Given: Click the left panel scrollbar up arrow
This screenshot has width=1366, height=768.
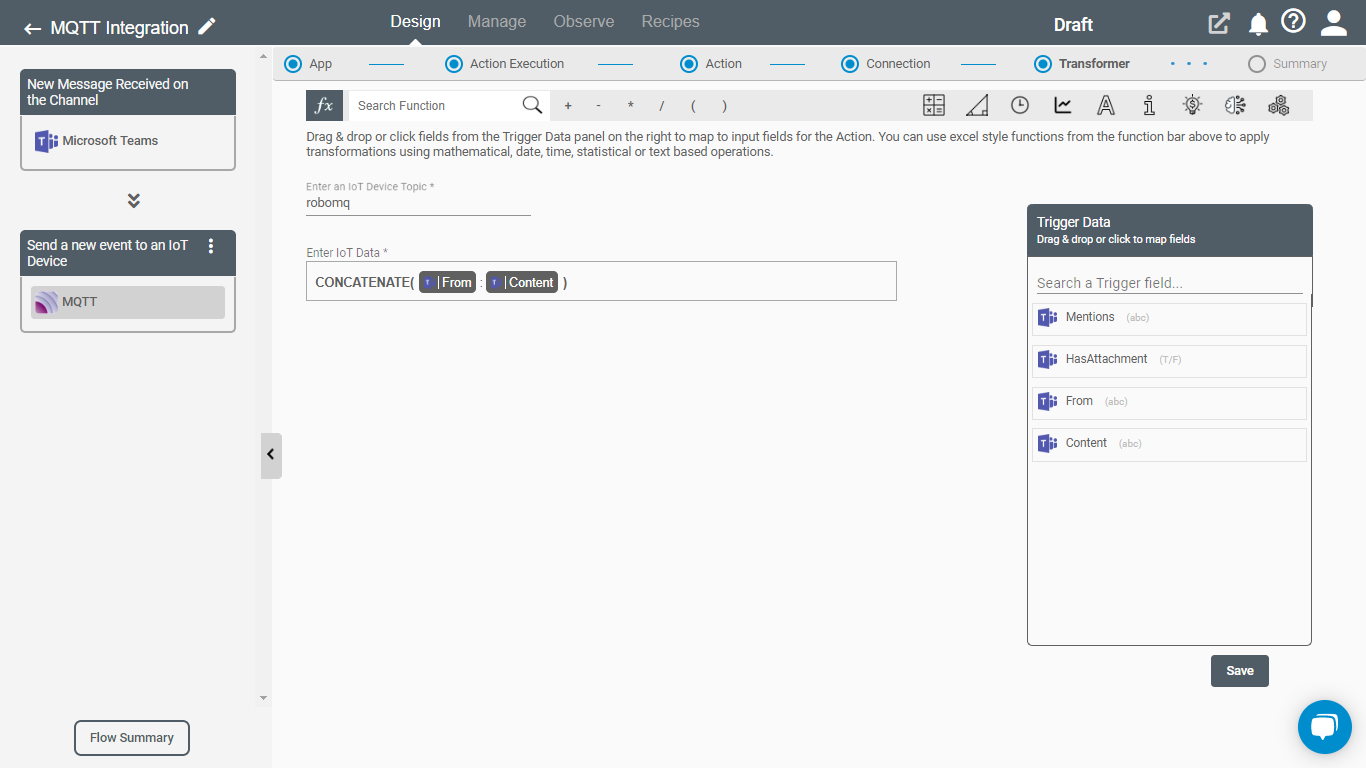Looking at the screenshot, I should pyautogui.click(x=264, y=56).
